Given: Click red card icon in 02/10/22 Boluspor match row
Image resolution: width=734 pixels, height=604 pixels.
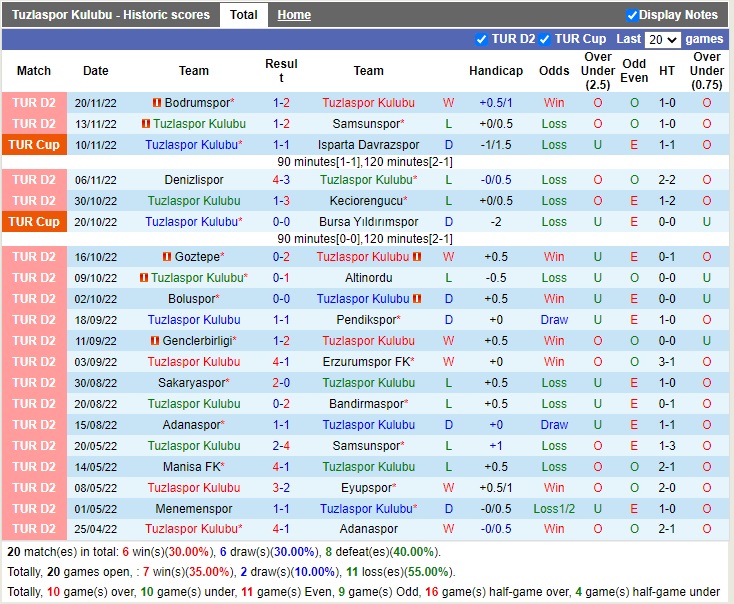Looking at the screenshot, I should [417, 299].
